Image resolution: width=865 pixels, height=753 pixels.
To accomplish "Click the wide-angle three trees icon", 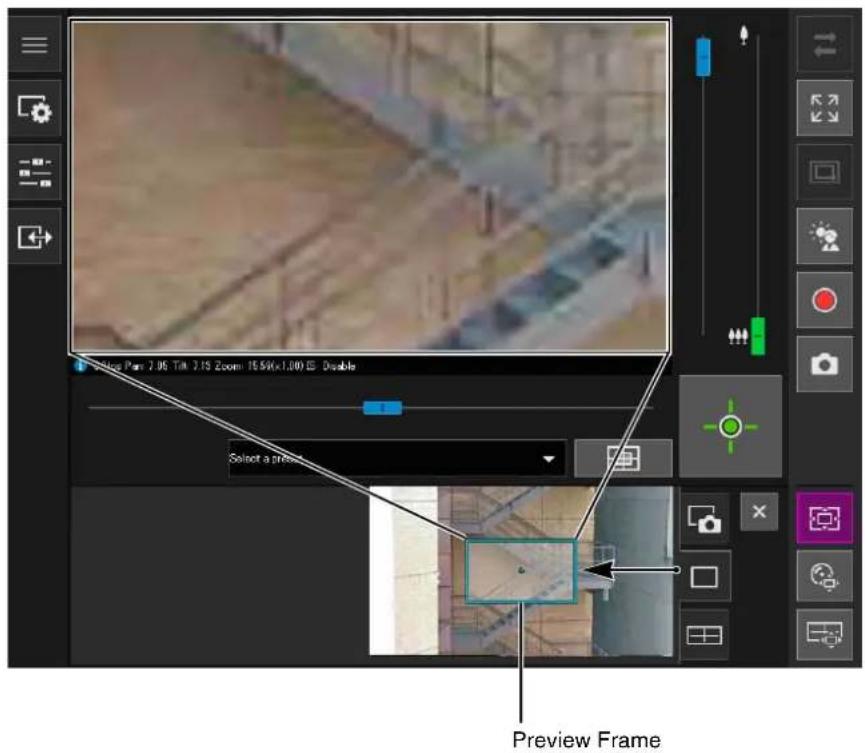I will tap(738, 335).
